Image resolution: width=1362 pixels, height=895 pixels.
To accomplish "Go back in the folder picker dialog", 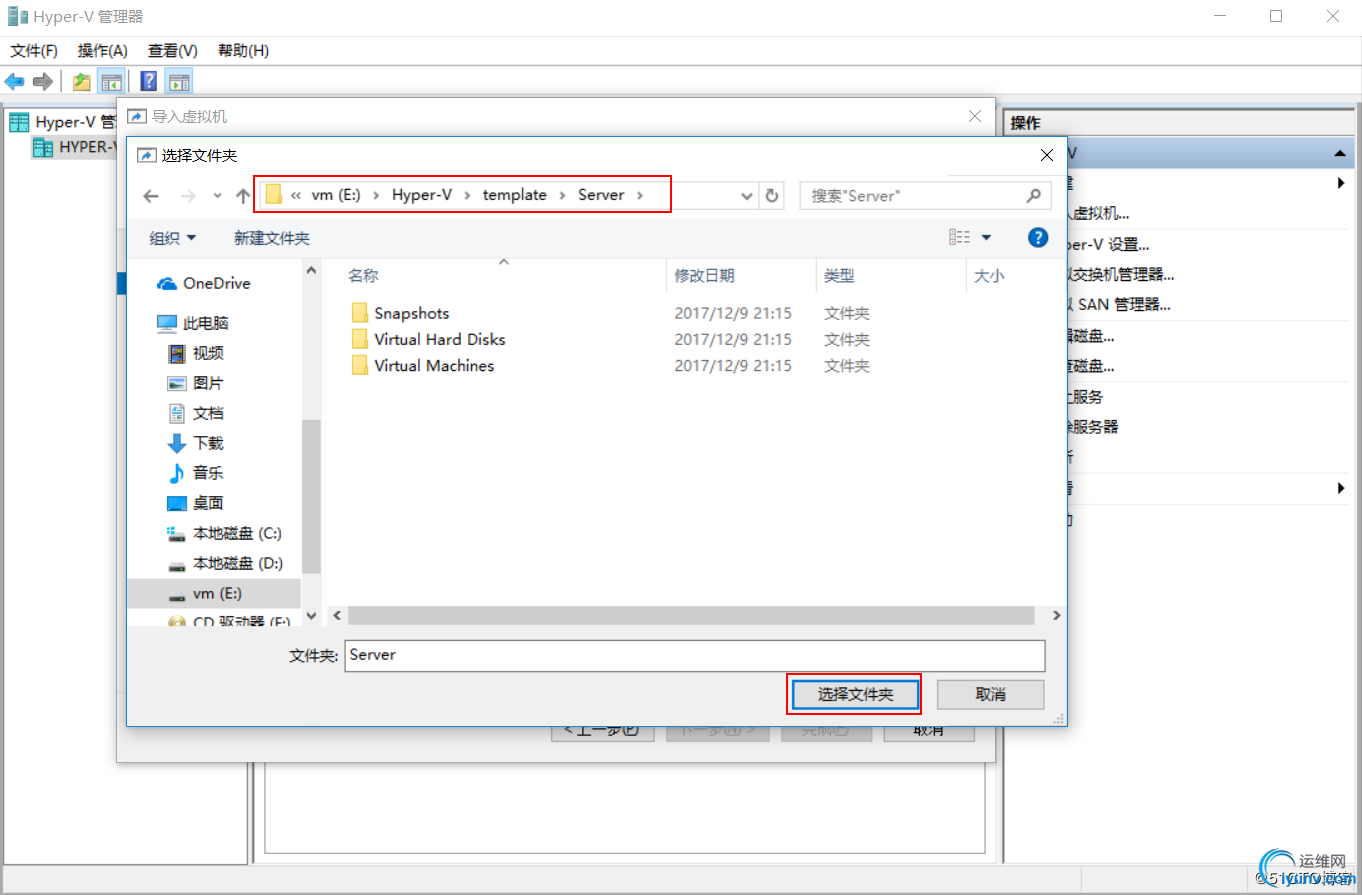I will (151, 196).
